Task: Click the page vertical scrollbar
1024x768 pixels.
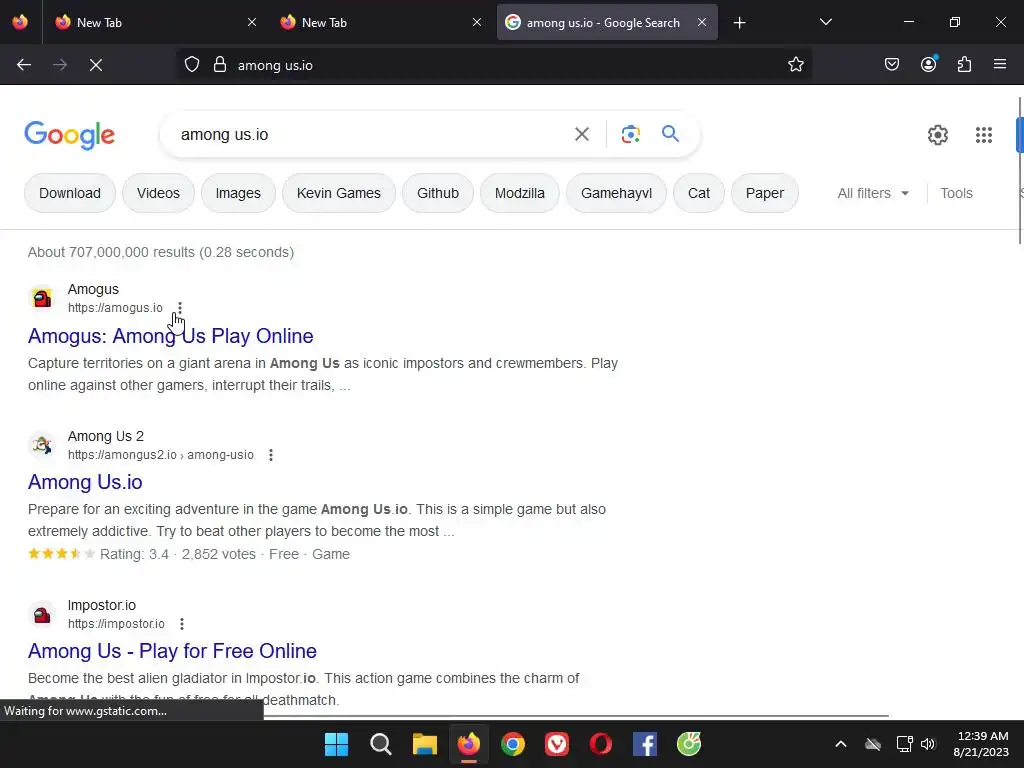Action: (1020, 171)
